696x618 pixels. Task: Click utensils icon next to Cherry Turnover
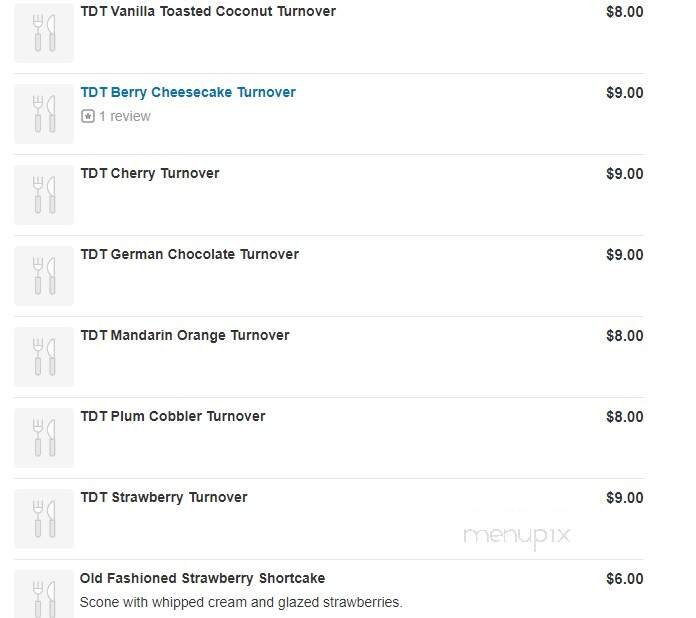coord(44,194)
